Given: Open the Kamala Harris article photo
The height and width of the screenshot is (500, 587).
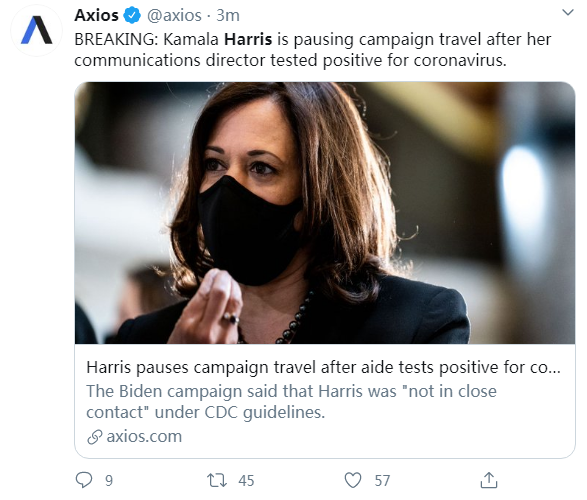Looking at the screenshot, I should 325,213.
